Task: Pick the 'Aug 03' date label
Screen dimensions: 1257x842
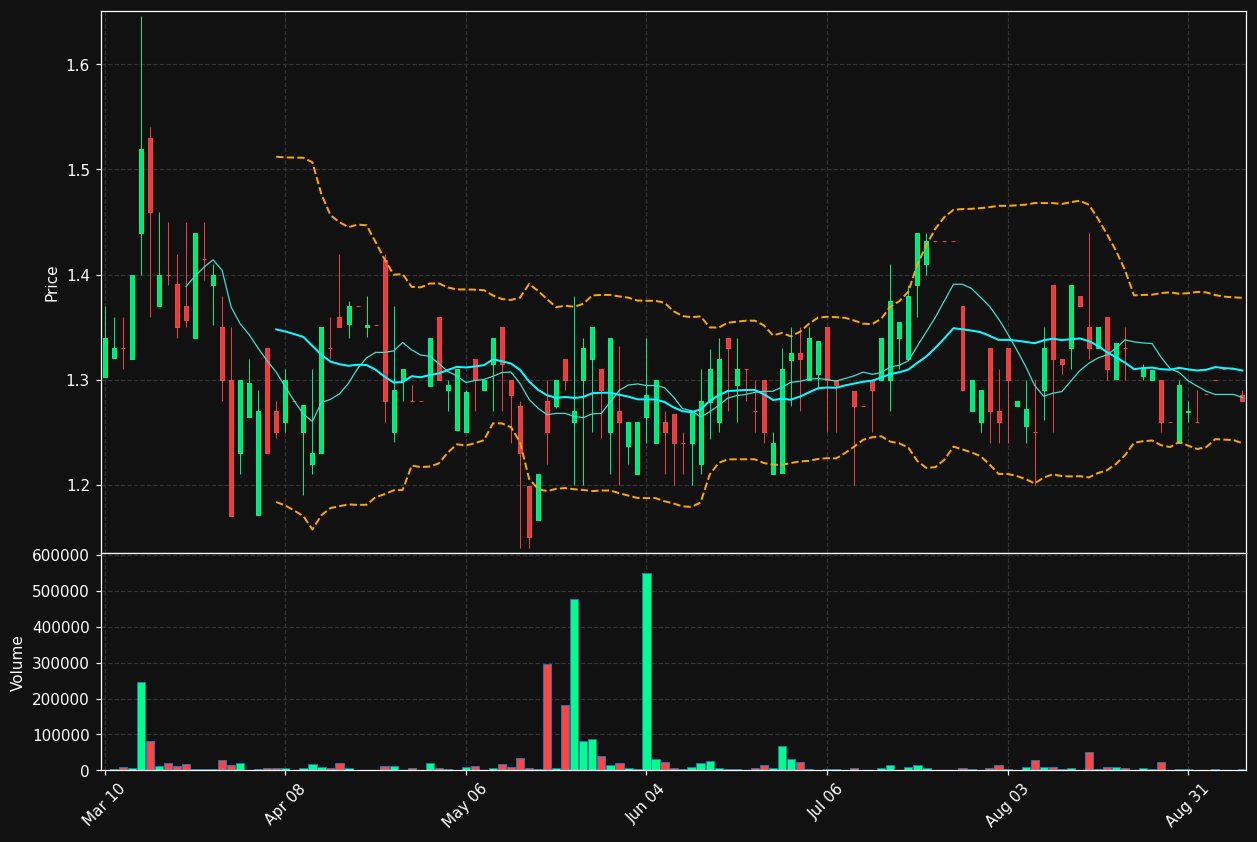Action: coord(1006,804)
